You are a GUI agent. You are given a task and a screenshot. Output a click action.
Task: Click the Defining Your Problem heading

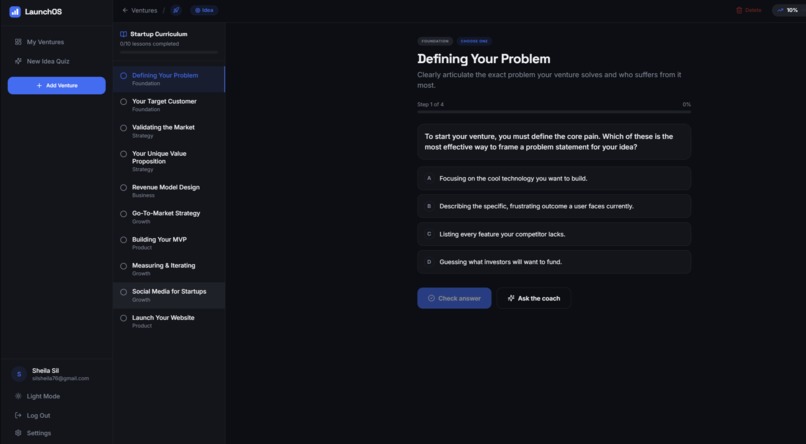point(484,59)
